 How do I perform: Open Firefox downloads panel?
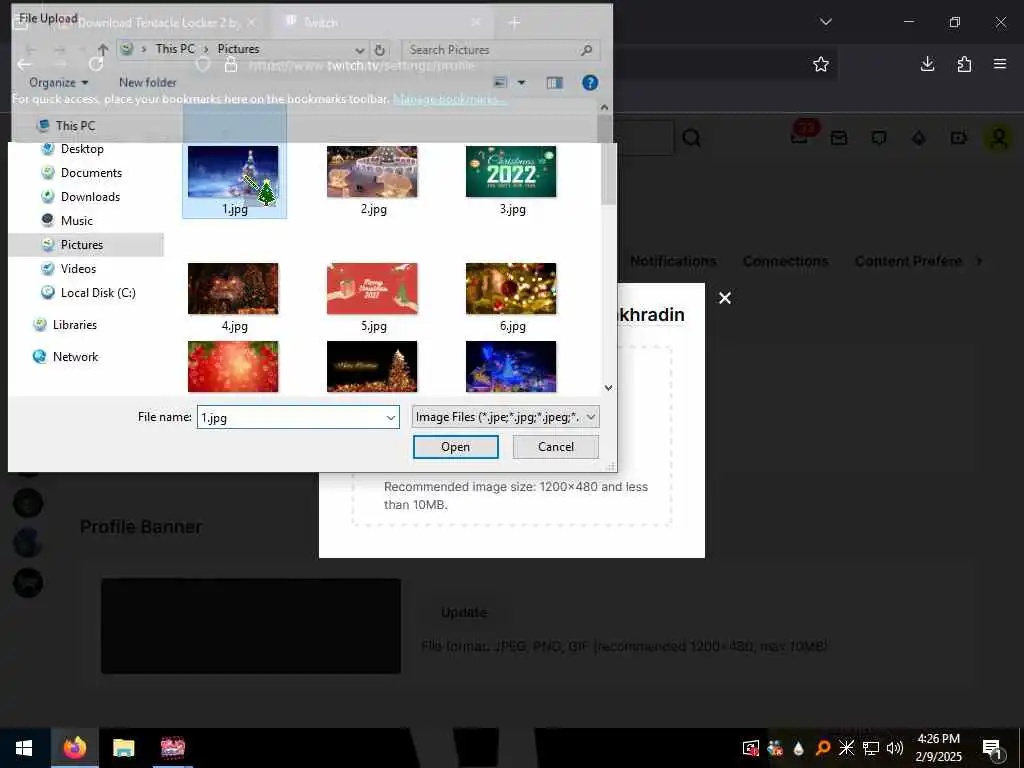[927, 64]
